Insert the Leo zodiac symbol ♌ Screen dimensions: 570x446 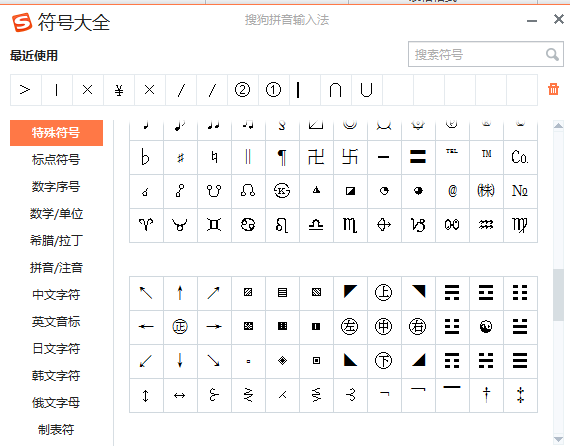282,225
